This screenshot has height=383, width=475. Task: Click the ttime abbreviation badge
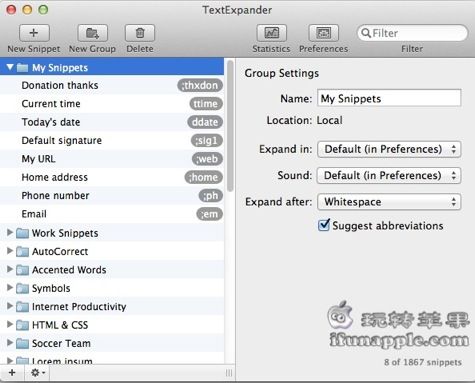(206, 104)
